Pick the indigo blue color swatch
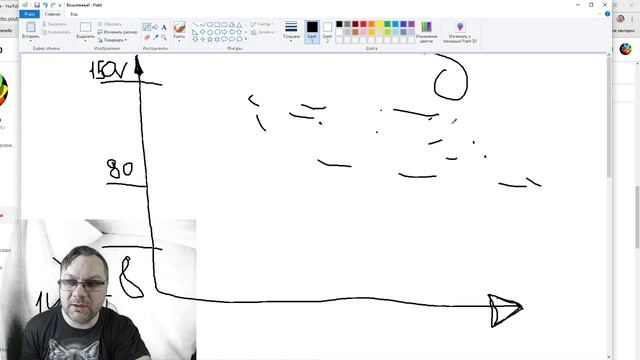640x360 pixels. pos(403,24)
